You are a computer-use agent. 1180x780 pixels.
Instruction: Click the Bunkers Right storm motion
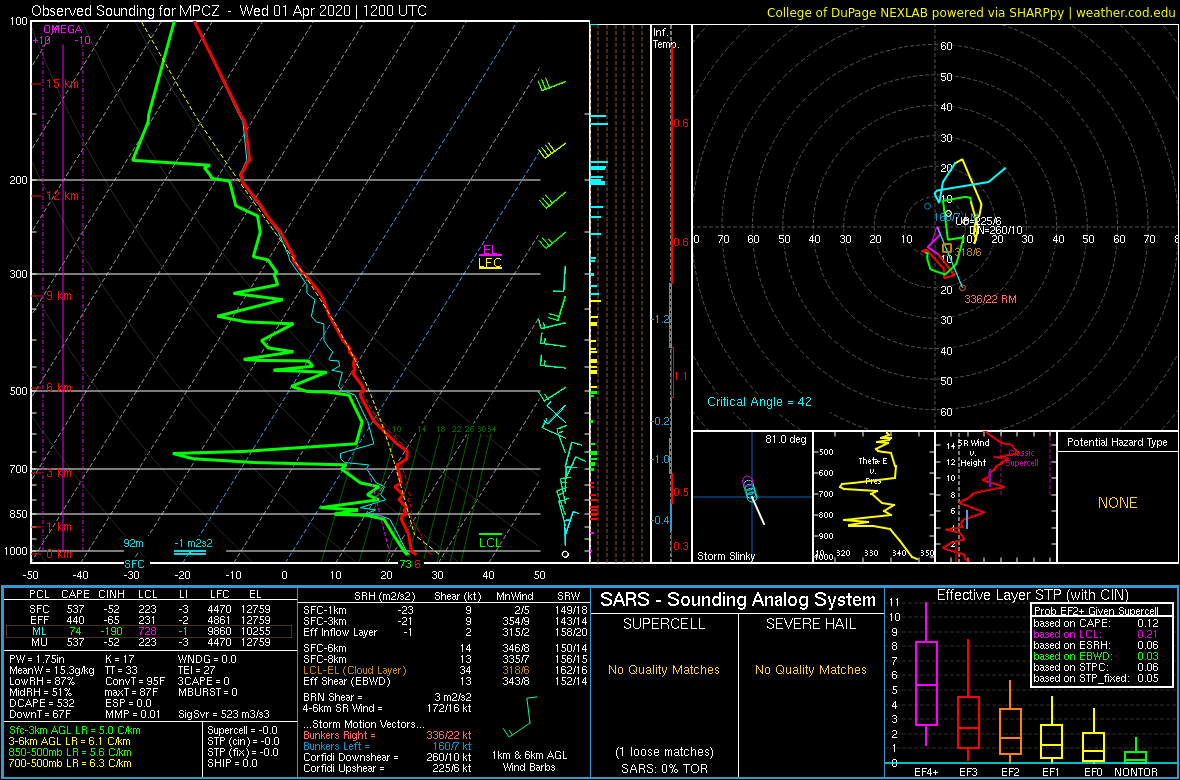(386, 736)
